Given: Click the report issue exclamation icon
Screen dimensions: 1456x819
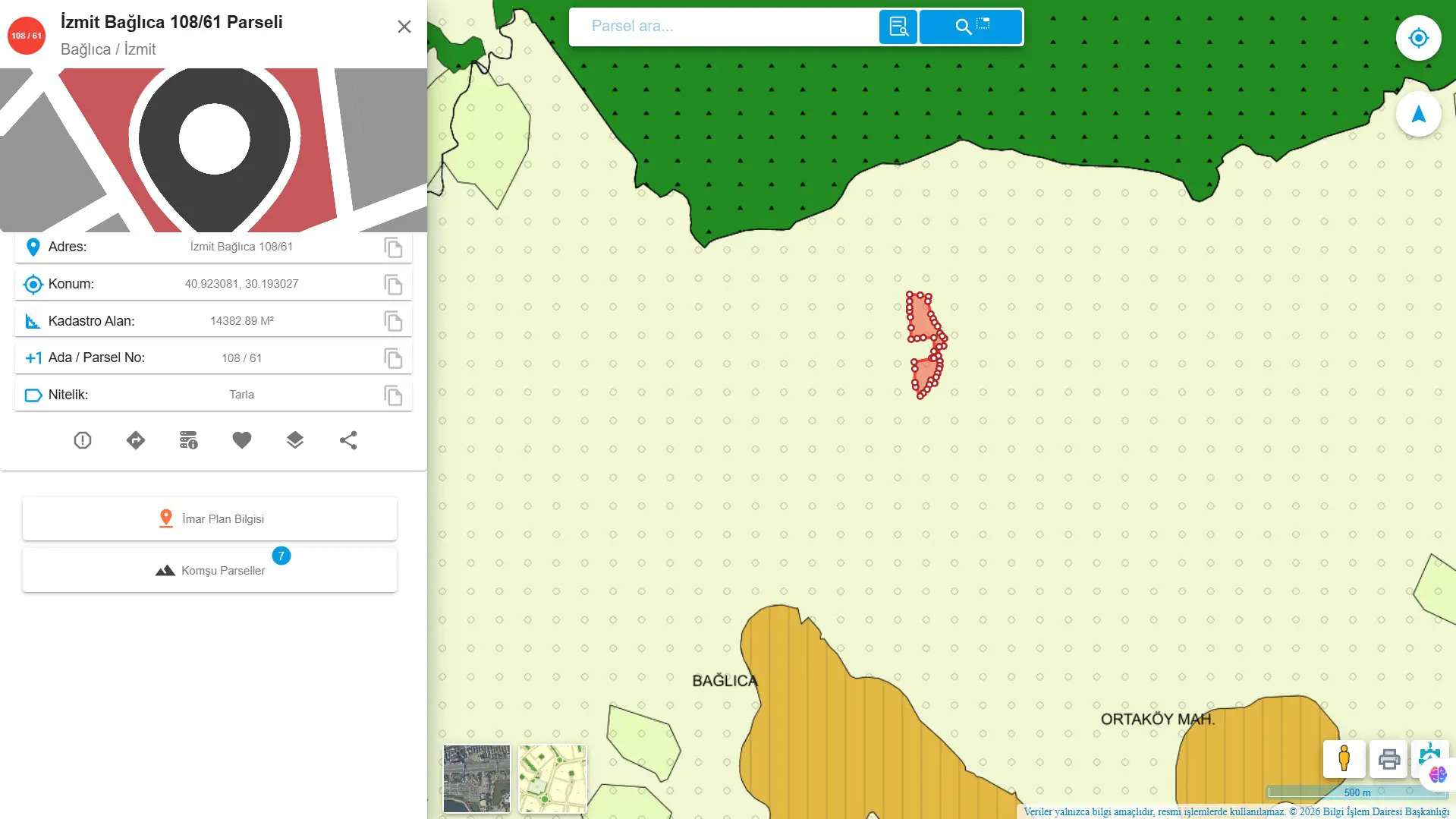Looking at the screenshot, I should tap(83, 440).
